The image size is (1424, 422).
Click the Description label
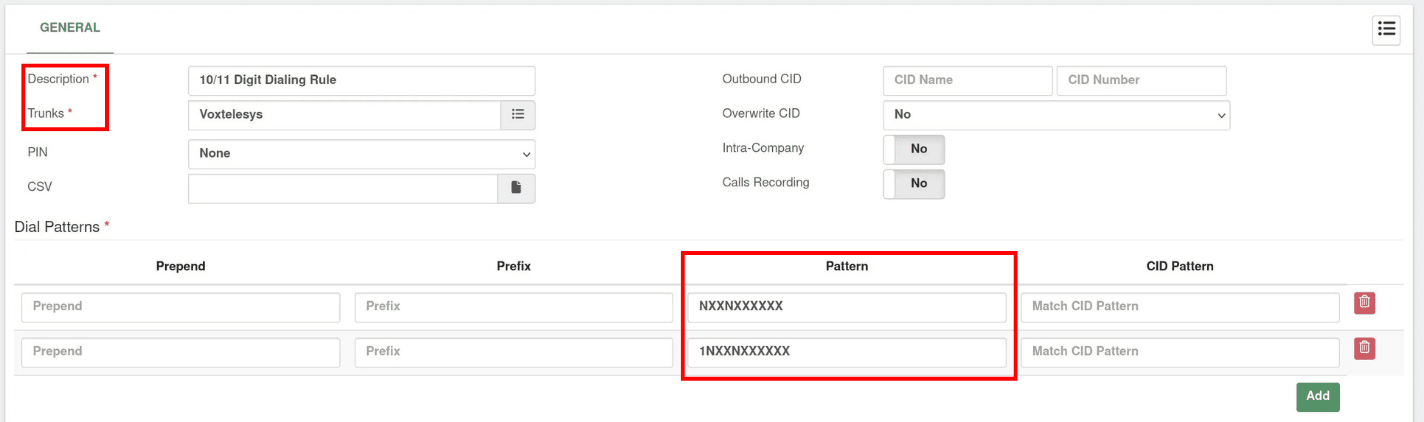[63, 79]
